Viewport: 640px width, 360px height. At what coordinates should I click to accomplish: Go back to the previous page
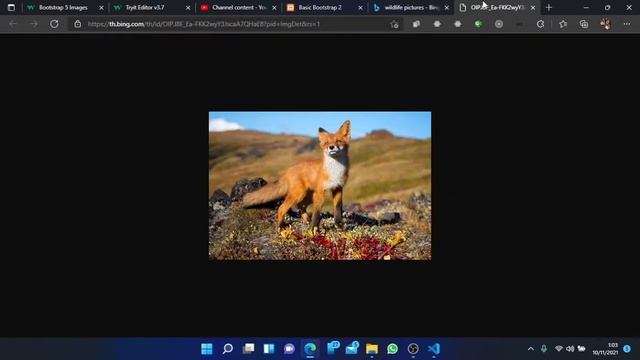(13, 24)
